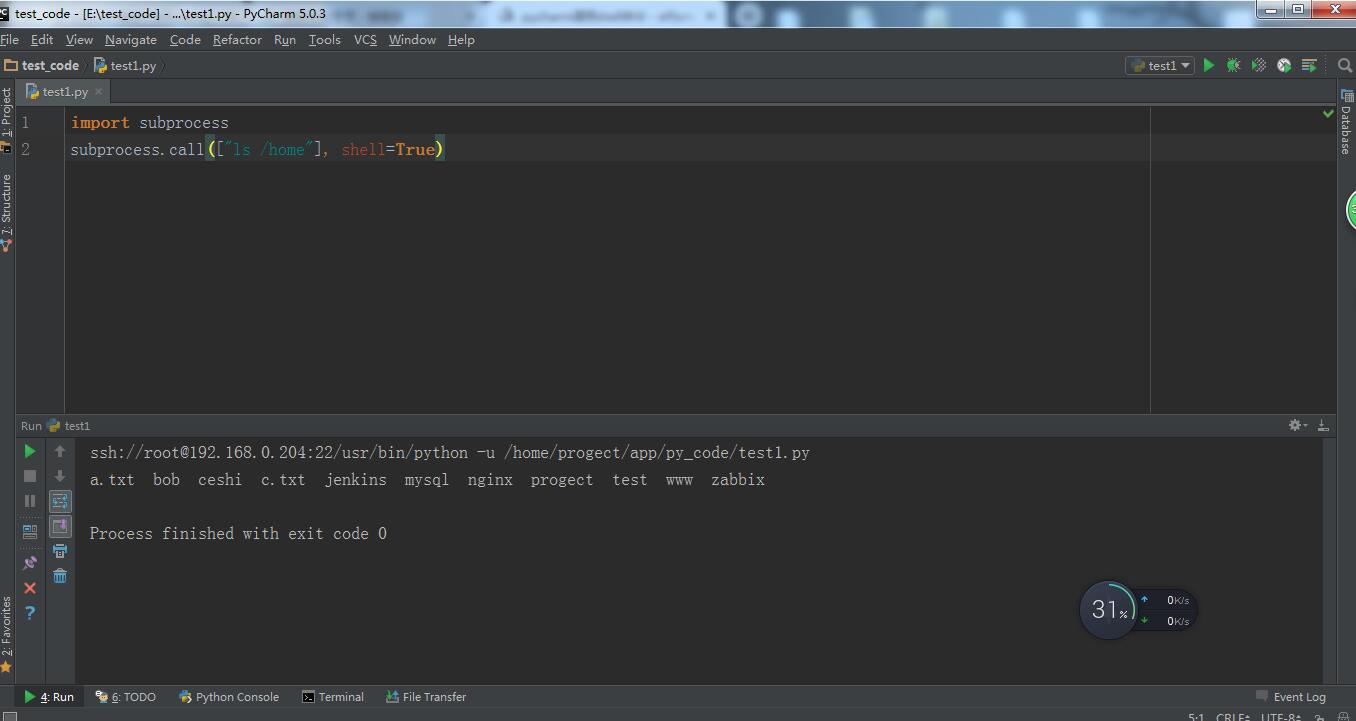This screenshot has height=721, width=1356.
Task: Open the Terminal tool window
Action: click(x=333, y=697)
